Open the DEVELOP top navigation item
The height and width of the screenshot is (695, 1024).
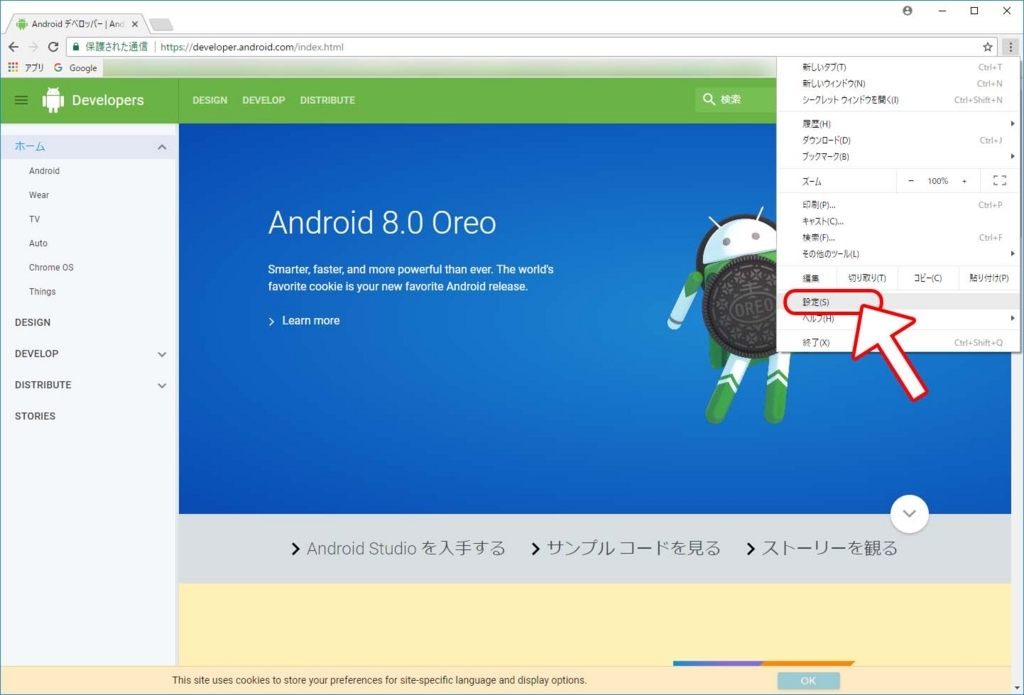coord(263,100)
